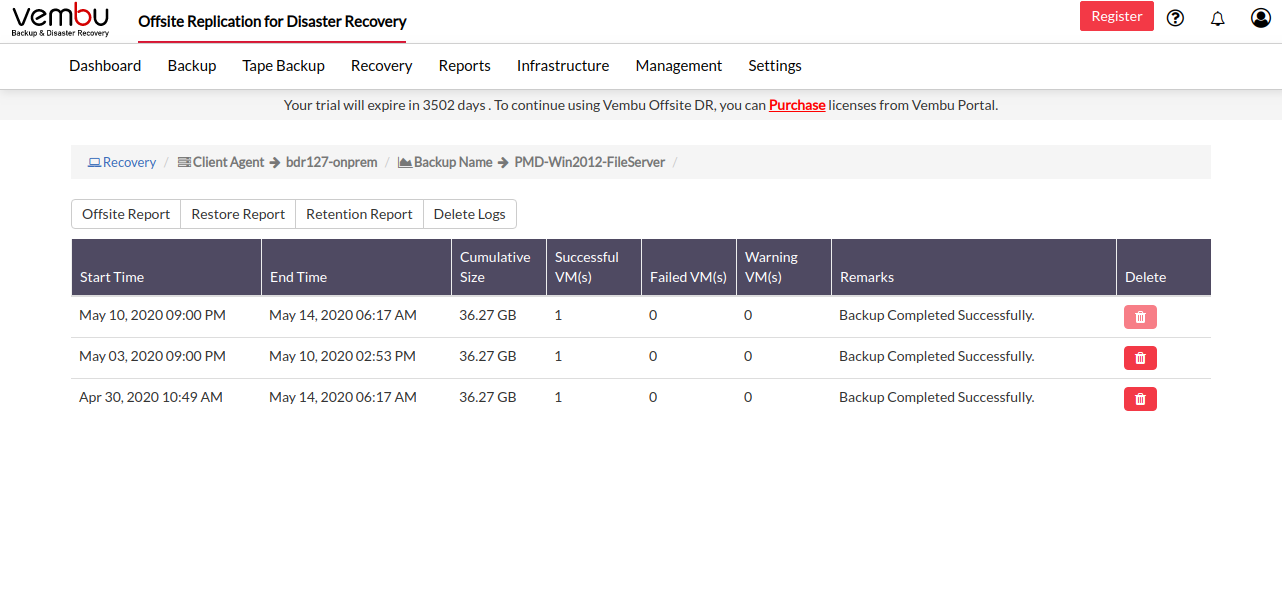The width and height of the screenshot is (1282, 610).
Task: Select the May 10, 2020 09:00 PM start time
Action: pyautogui.click(x=152, y=315)
